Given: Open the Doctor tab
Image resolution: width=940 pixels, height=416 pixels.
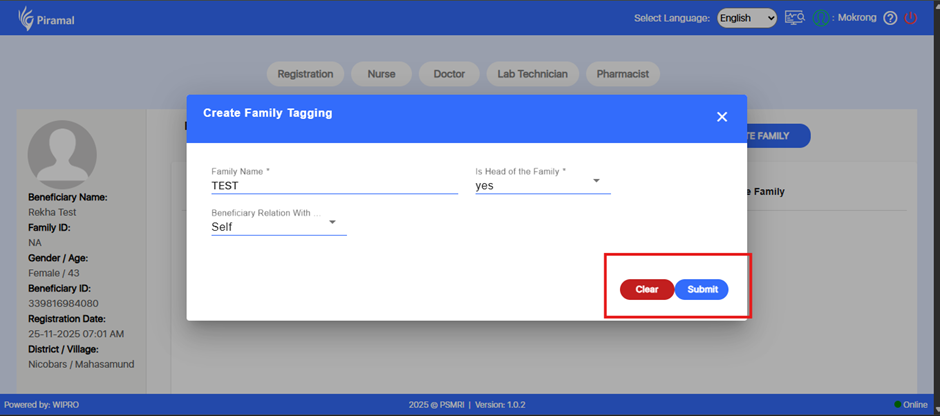Looking at the screenshot, I should pos(449,74).
